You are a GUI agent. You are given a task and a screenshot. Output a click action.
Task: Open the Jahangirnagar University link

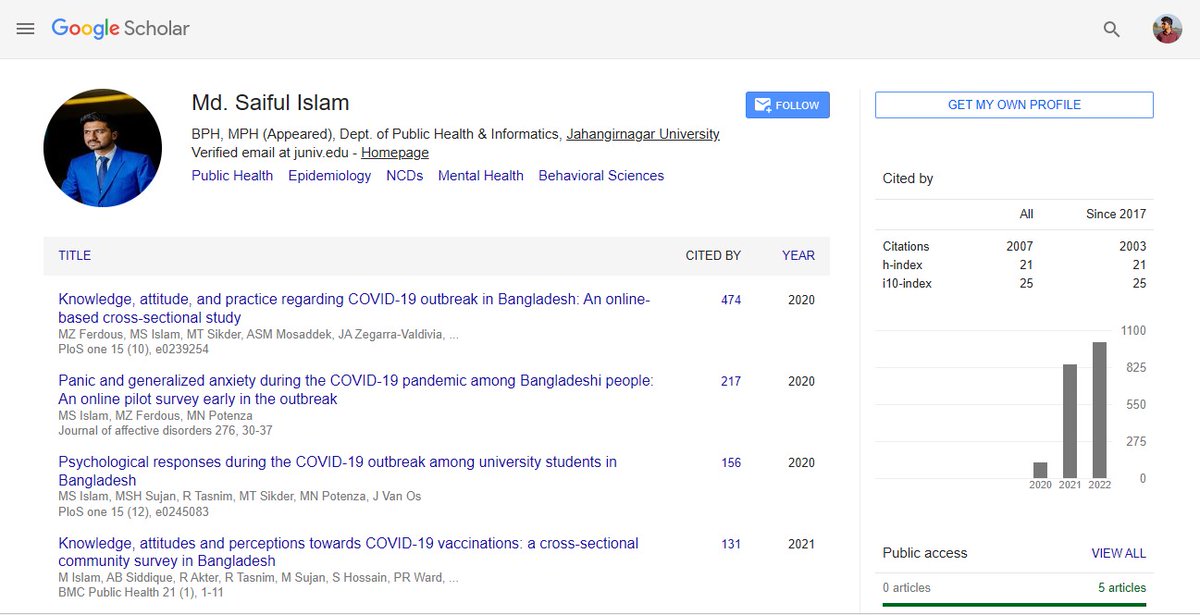pos(643,133)
